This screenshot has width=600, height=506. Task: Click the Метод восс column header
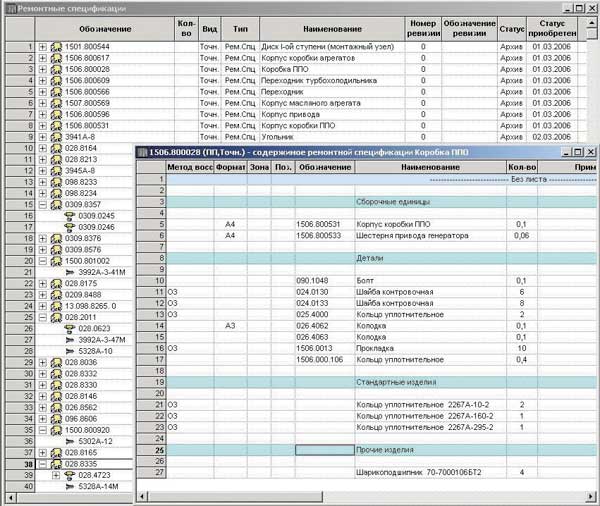click(190, 167)
